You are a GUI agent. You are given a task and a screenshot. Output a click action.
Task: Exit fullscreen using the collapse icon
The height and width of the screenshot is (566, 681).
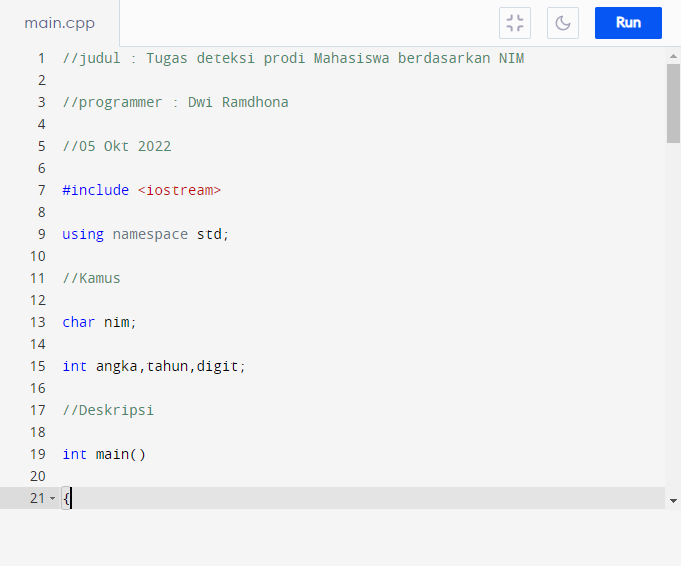[x=515, y=23]
